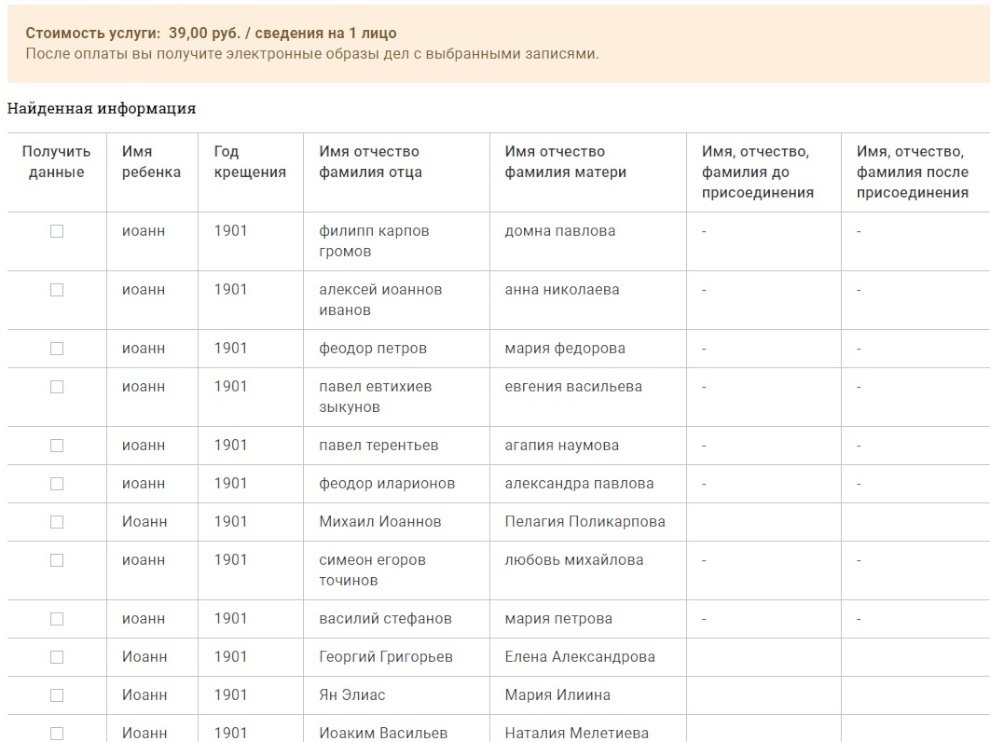Screen dimensions: 990x742
Task: Check the box for the Ян Элиас record
Action: tap(57, 695)
